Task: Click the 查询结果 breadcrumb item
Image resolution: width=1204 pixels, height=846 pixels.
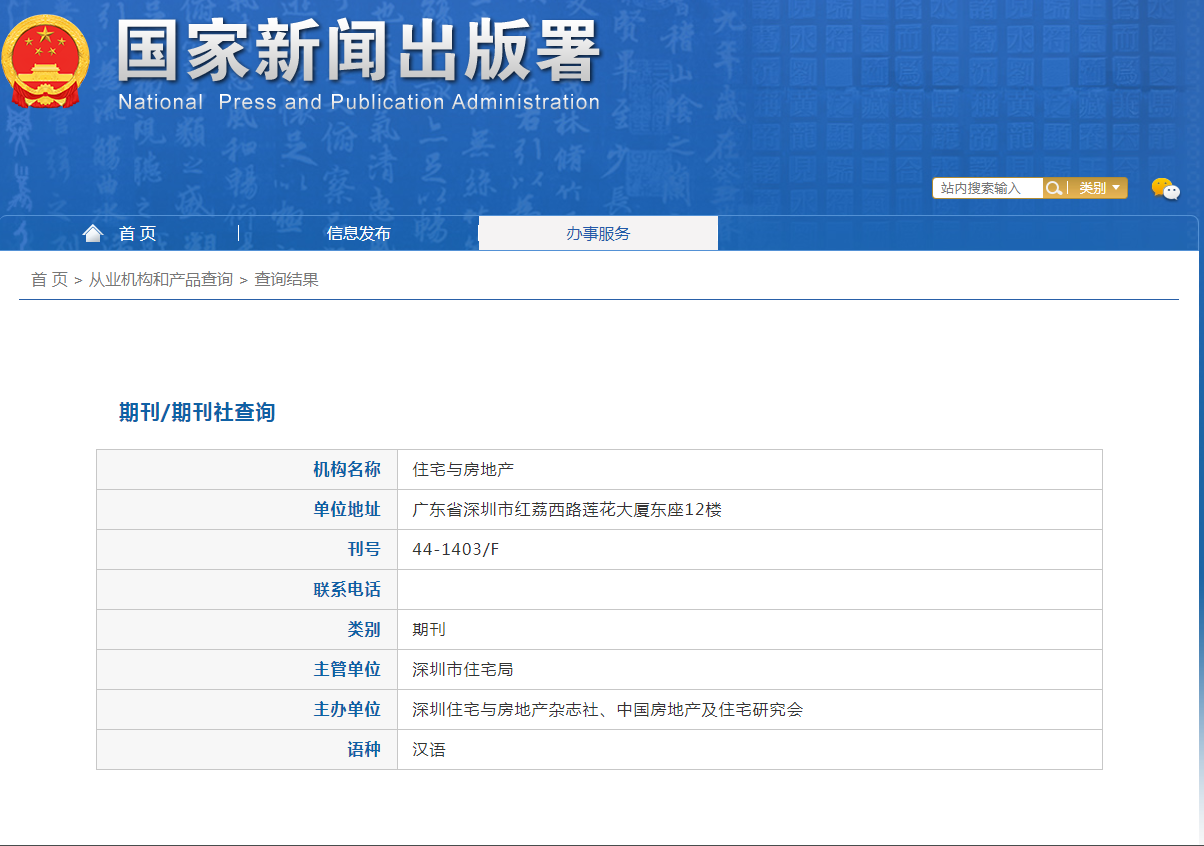Action: coord(286,280)
